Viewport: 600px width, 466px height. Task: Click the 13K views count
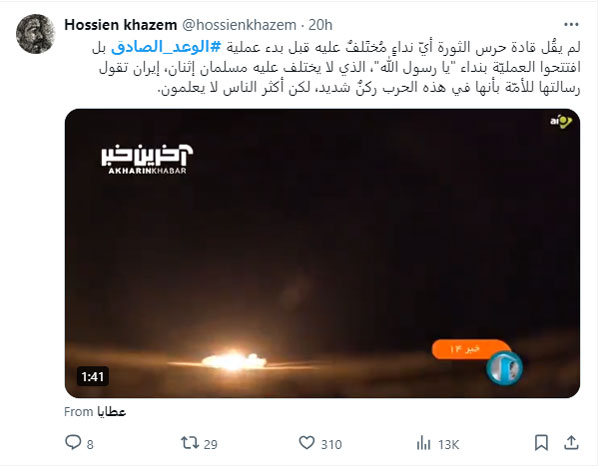(448, 445)
